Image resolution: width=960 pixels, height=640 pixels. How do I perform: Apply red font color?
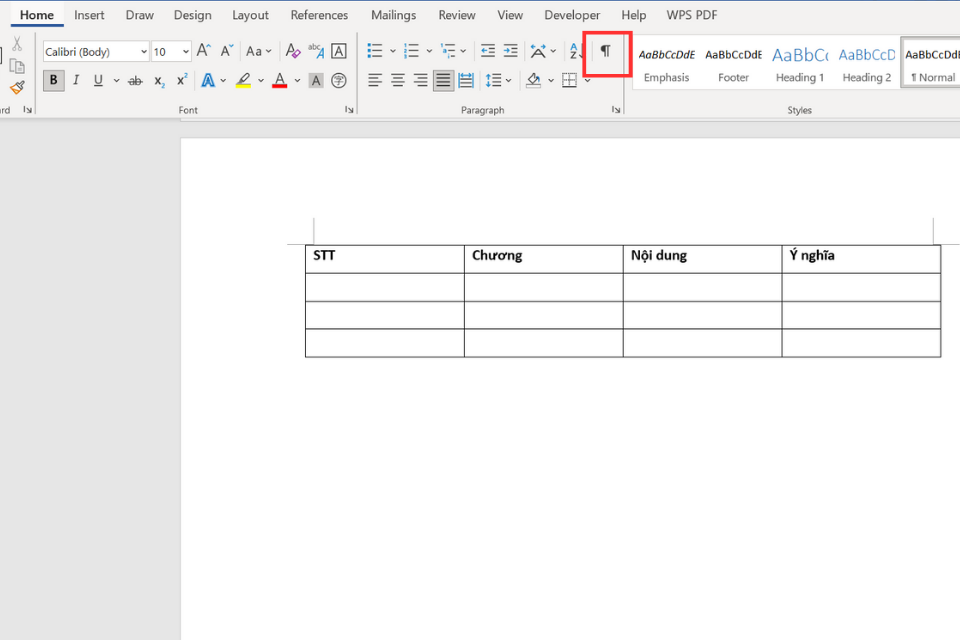(x=280, y=80)
